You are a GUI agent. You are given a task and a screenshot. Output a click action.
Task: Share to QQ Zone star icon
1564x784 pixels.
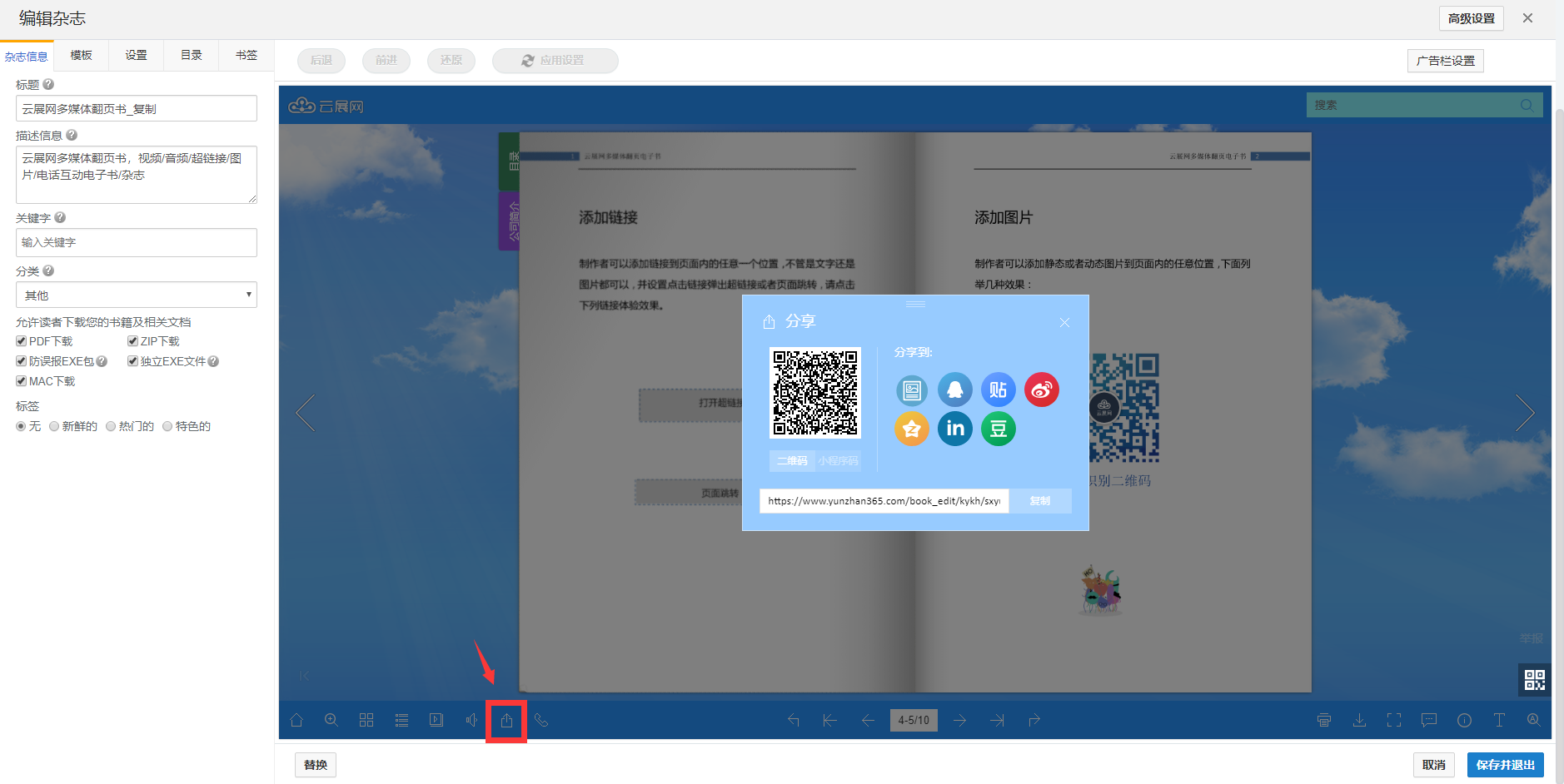click(912, 429)
